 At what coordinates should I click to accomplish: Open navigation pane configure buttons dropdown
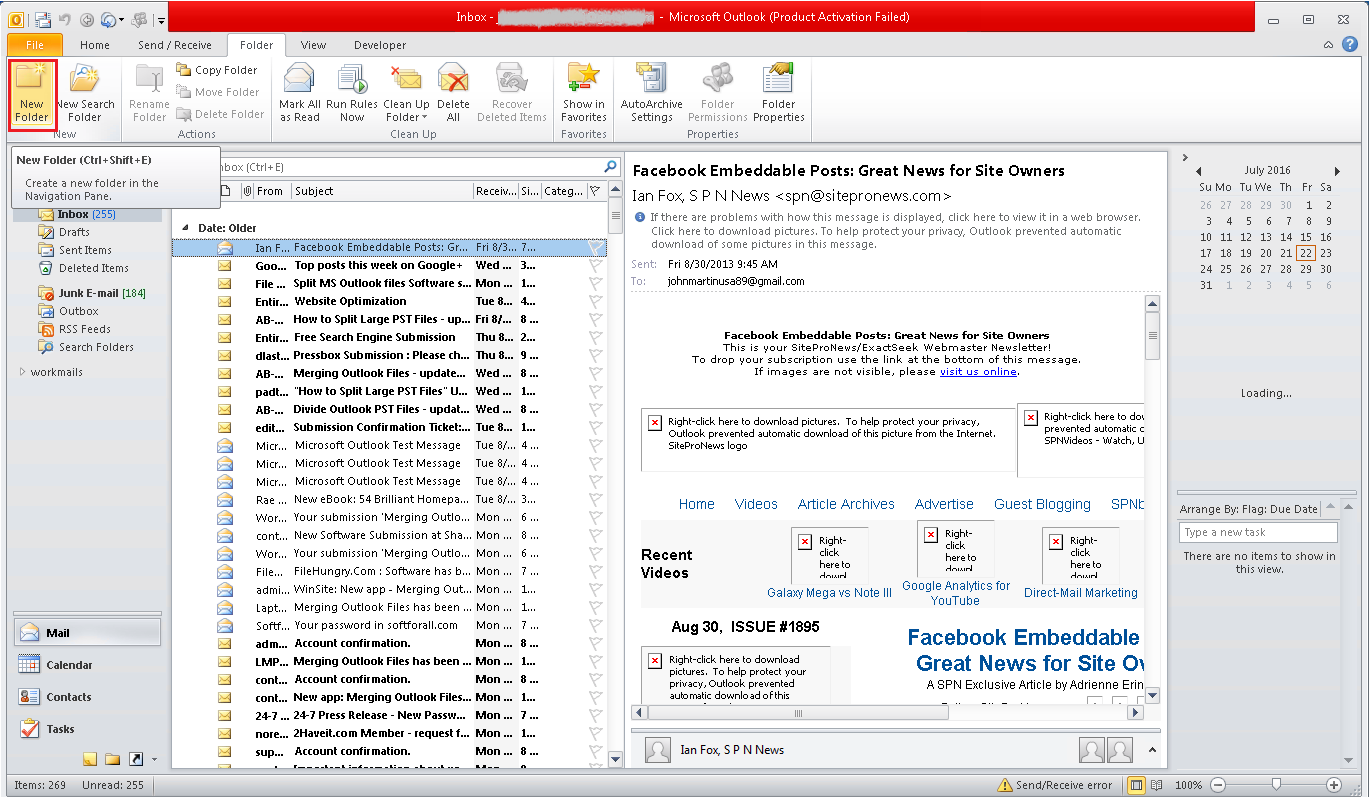(154, 760)
